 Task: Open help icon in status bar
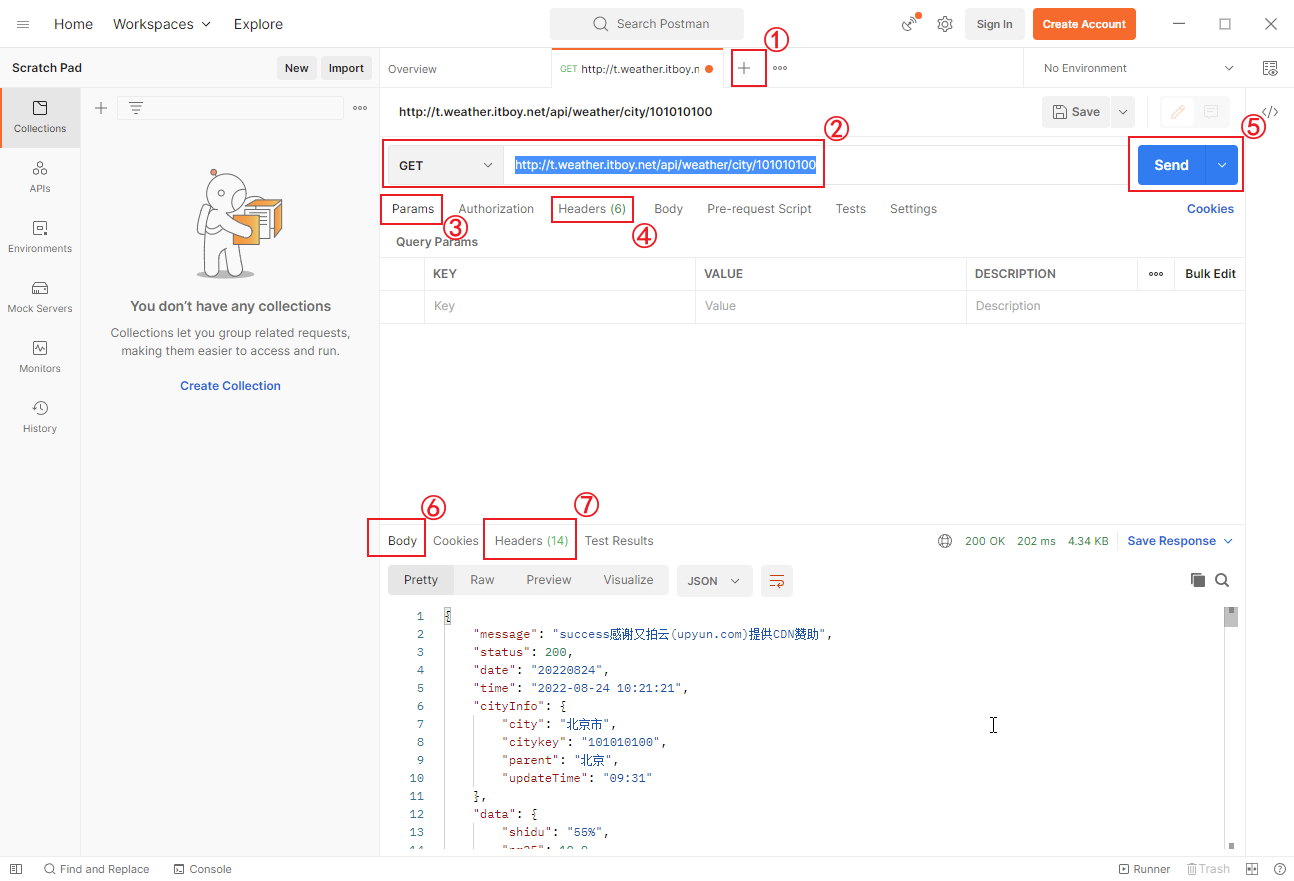click(1279, 869)
